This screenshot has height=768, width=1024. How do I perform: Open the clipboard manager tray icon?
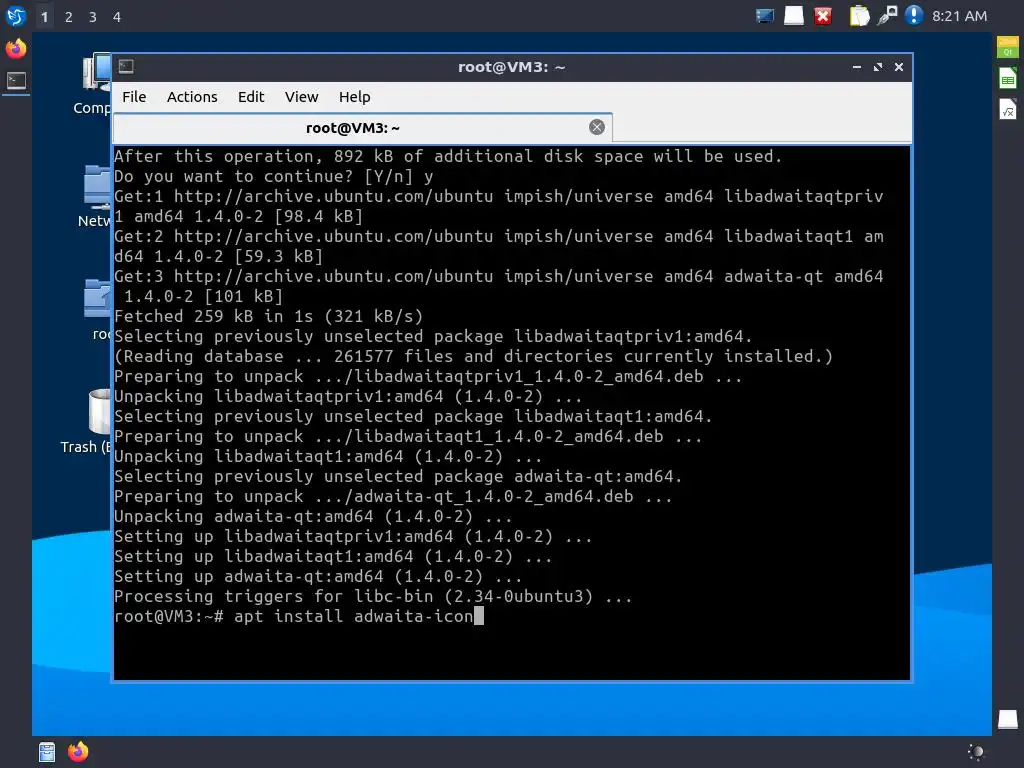[x=859, y=16]
